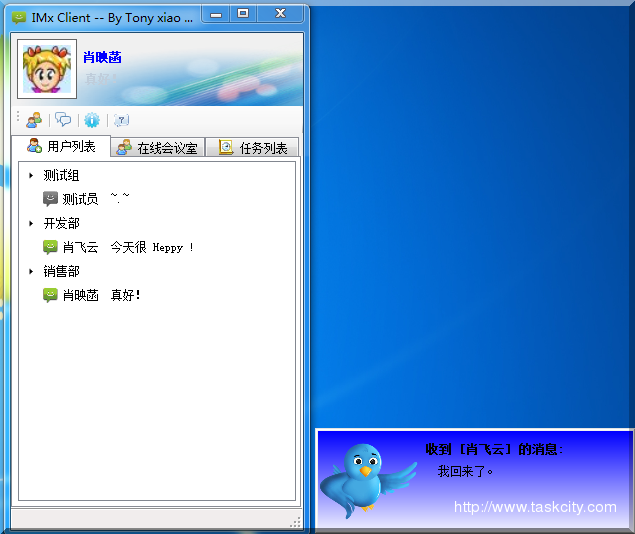Click the 肖映茵 username in header

[102, 57]
